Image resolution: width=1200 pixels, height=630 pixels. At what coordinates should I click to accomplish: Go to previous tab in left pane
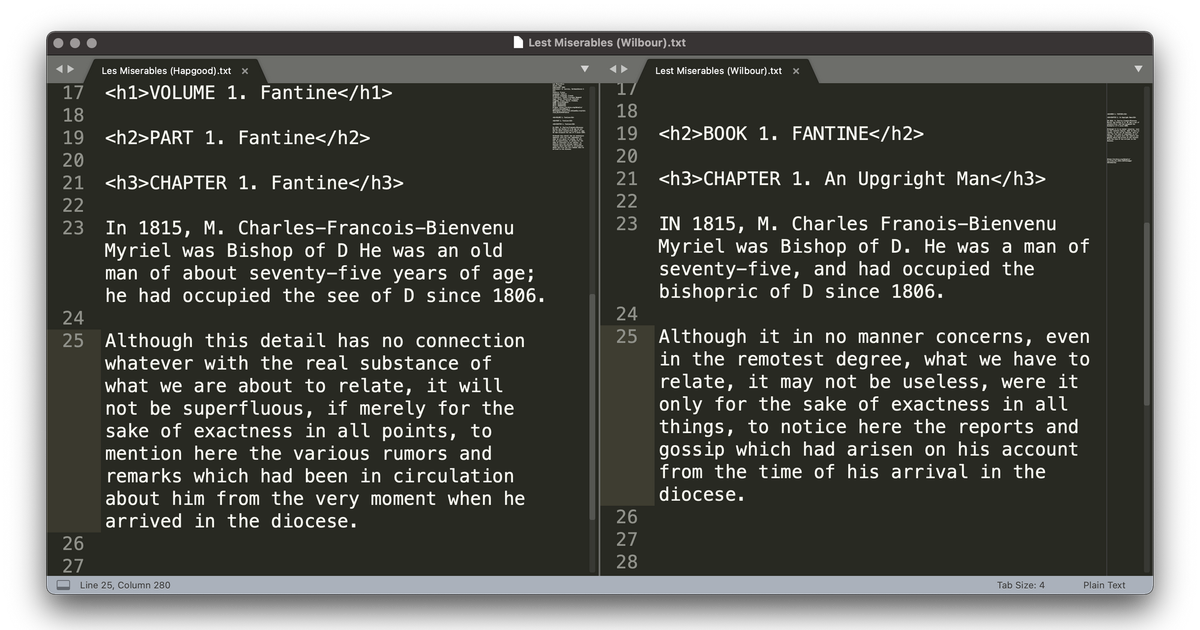(59, 69)
